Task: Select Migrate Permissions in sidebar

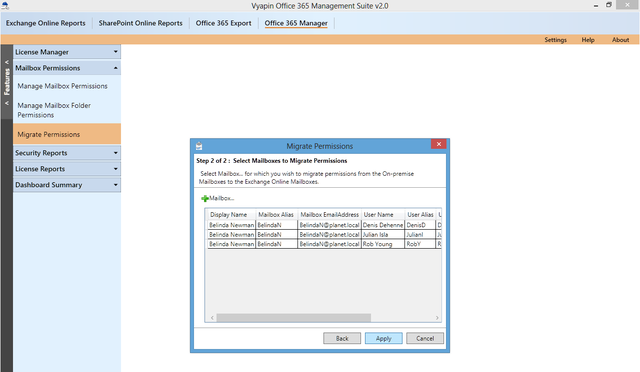Action: pyautogui.click(x=67, y=134)
